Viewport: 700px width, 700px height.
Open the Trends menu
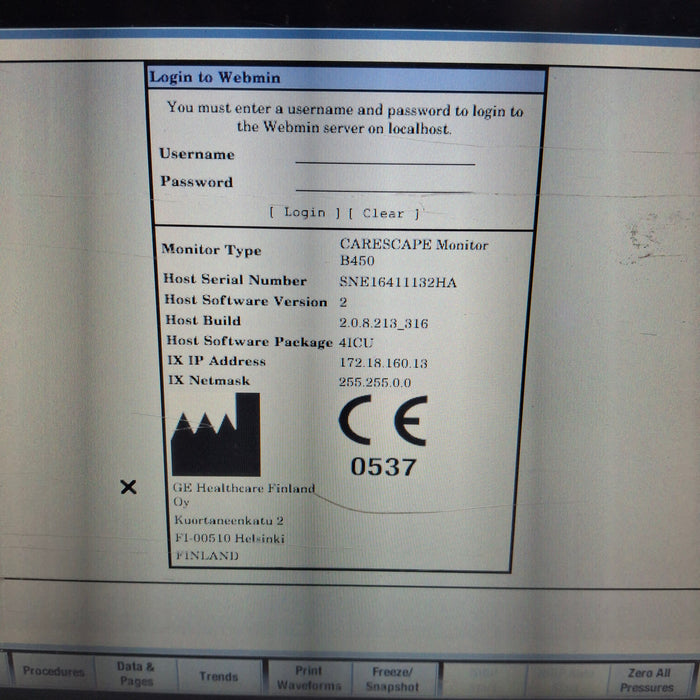tap(219, 676)
